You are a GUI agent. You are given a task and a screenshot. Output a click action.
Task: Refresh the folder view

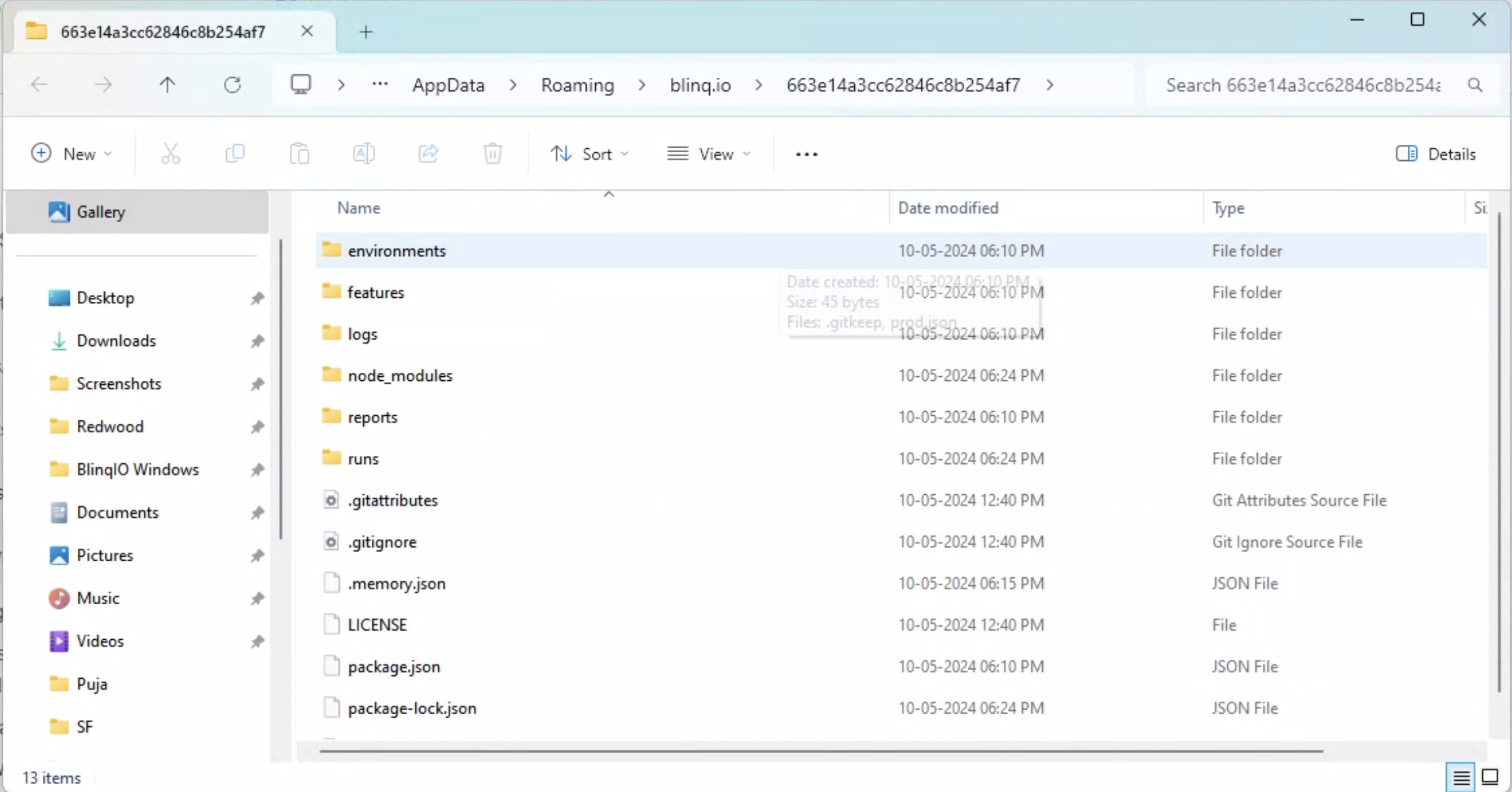[x=232, y=84]
